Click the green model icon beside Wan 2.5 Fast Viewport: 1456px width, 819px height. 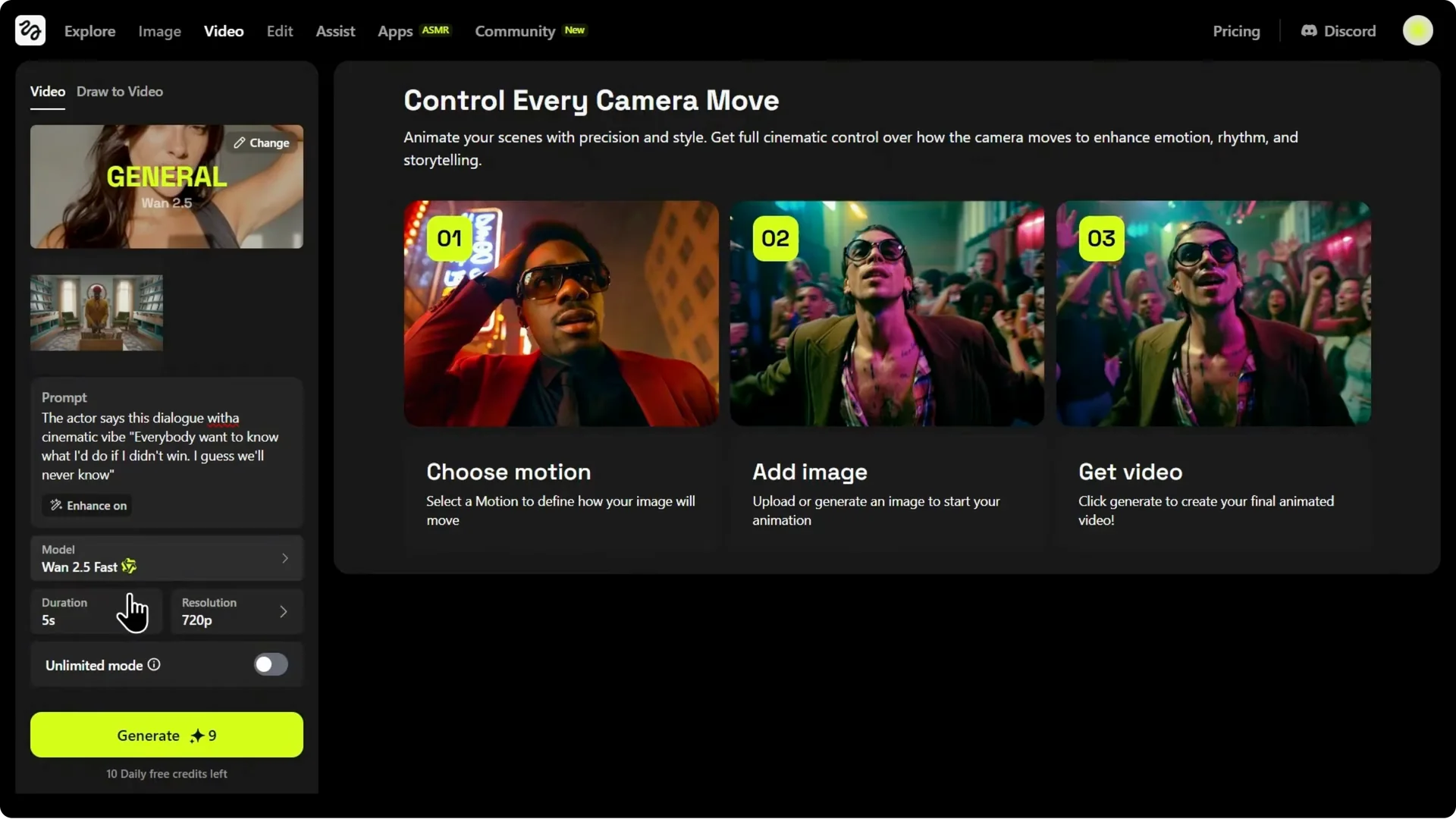tap(128, 566)
